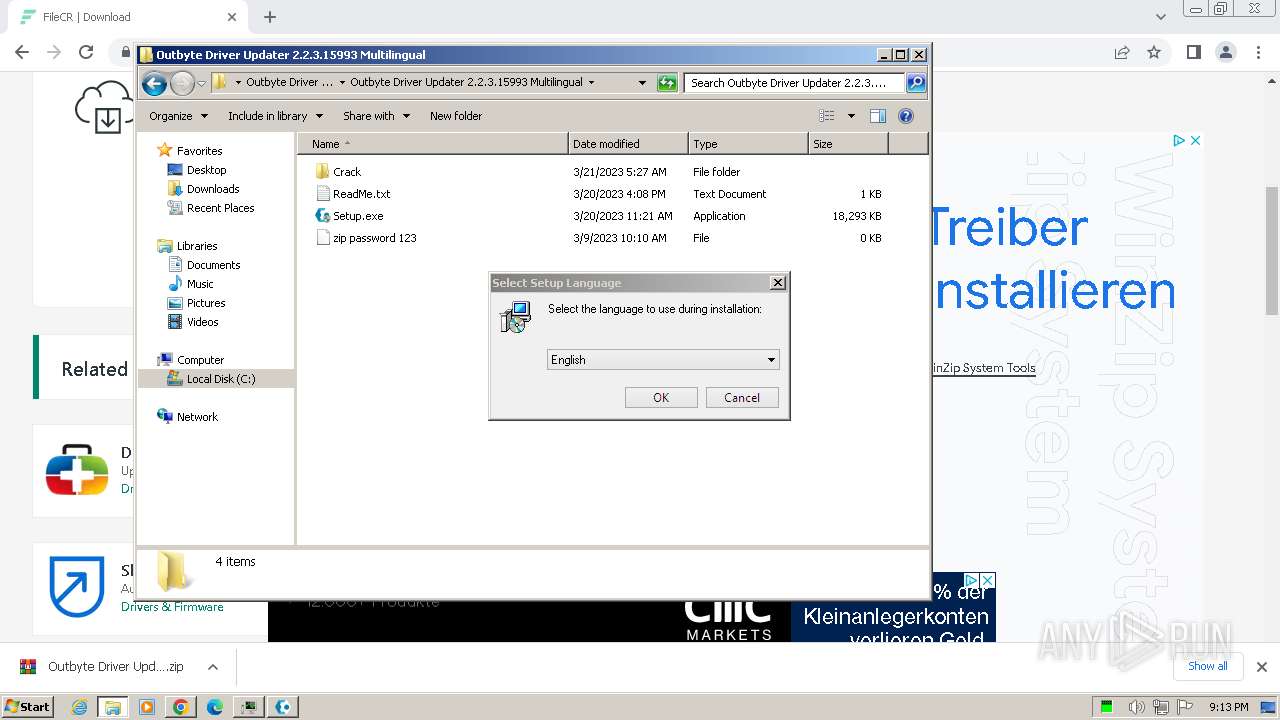Viewport: 1280px width, 720px height.
Task: Open the Organize menu dropdown
Action: click(x=179, y=116)
